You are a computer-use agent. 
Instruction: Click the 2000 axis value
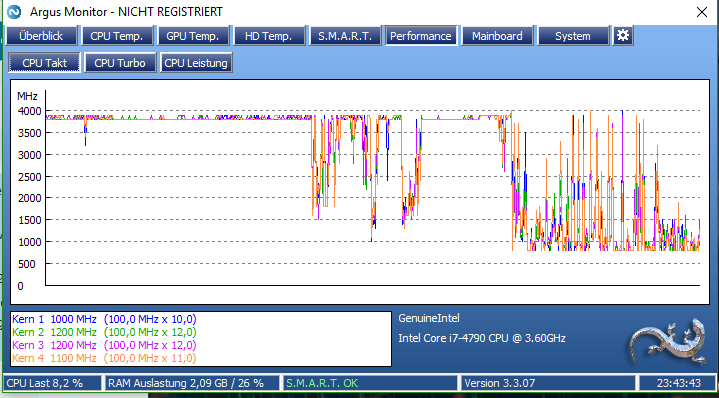coord(29,198)
